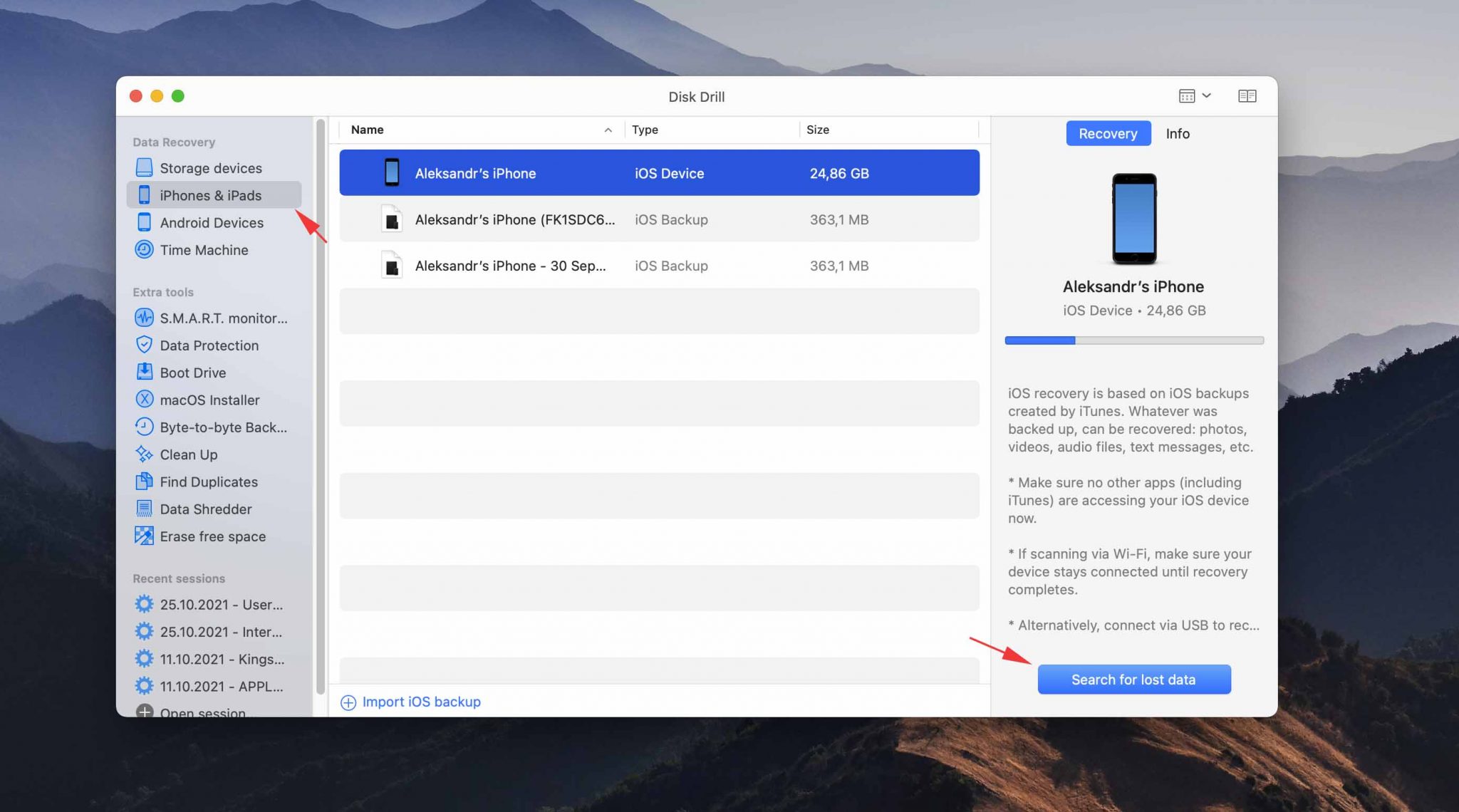Click Find Duplicates label in sidebar
Viewport: 1459px width, 812px height.
209,482
